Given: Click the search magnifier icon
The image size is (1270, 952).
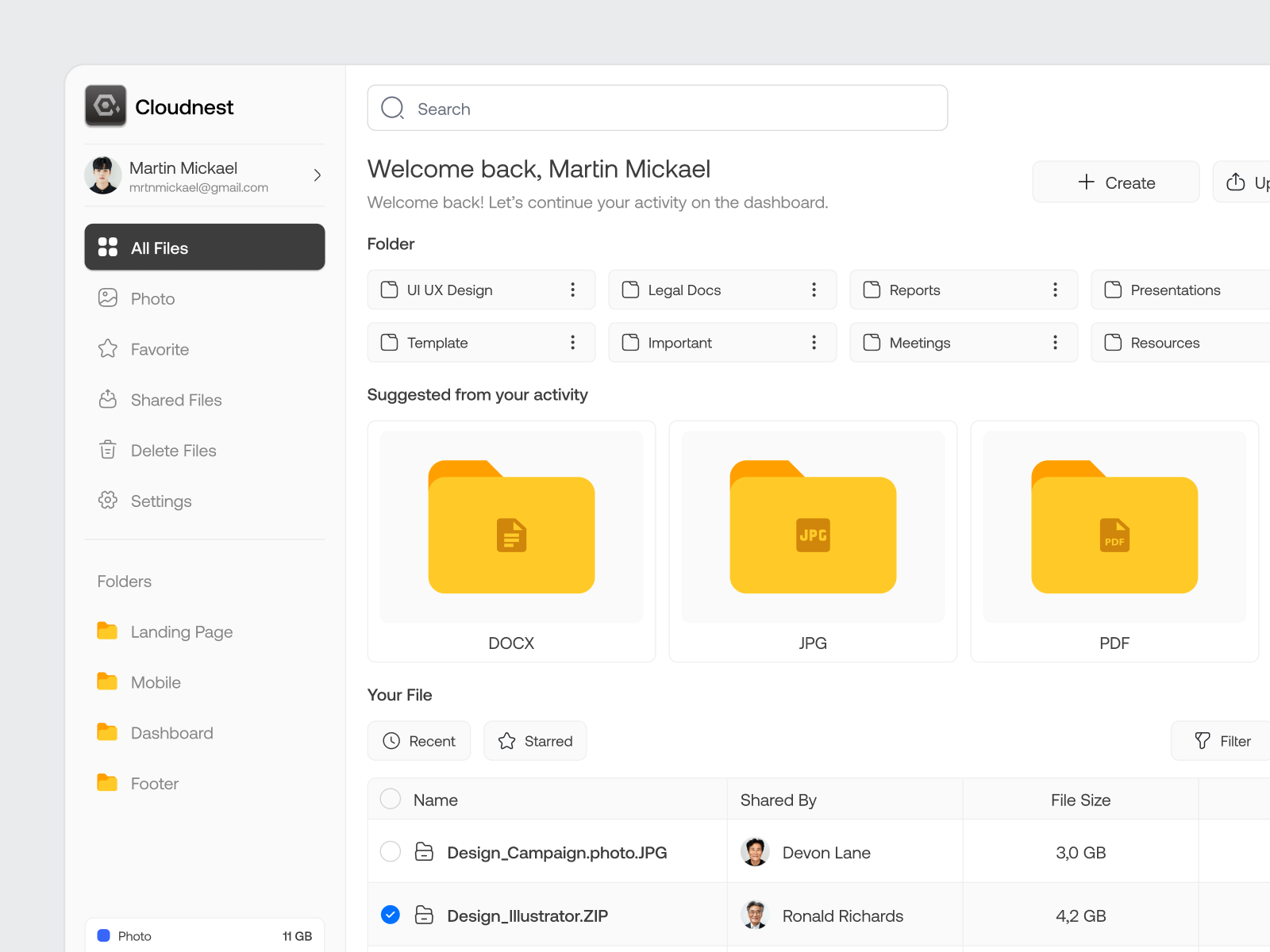Looking at the screenshot, I should pyautogui.click(x=392, y=108).
